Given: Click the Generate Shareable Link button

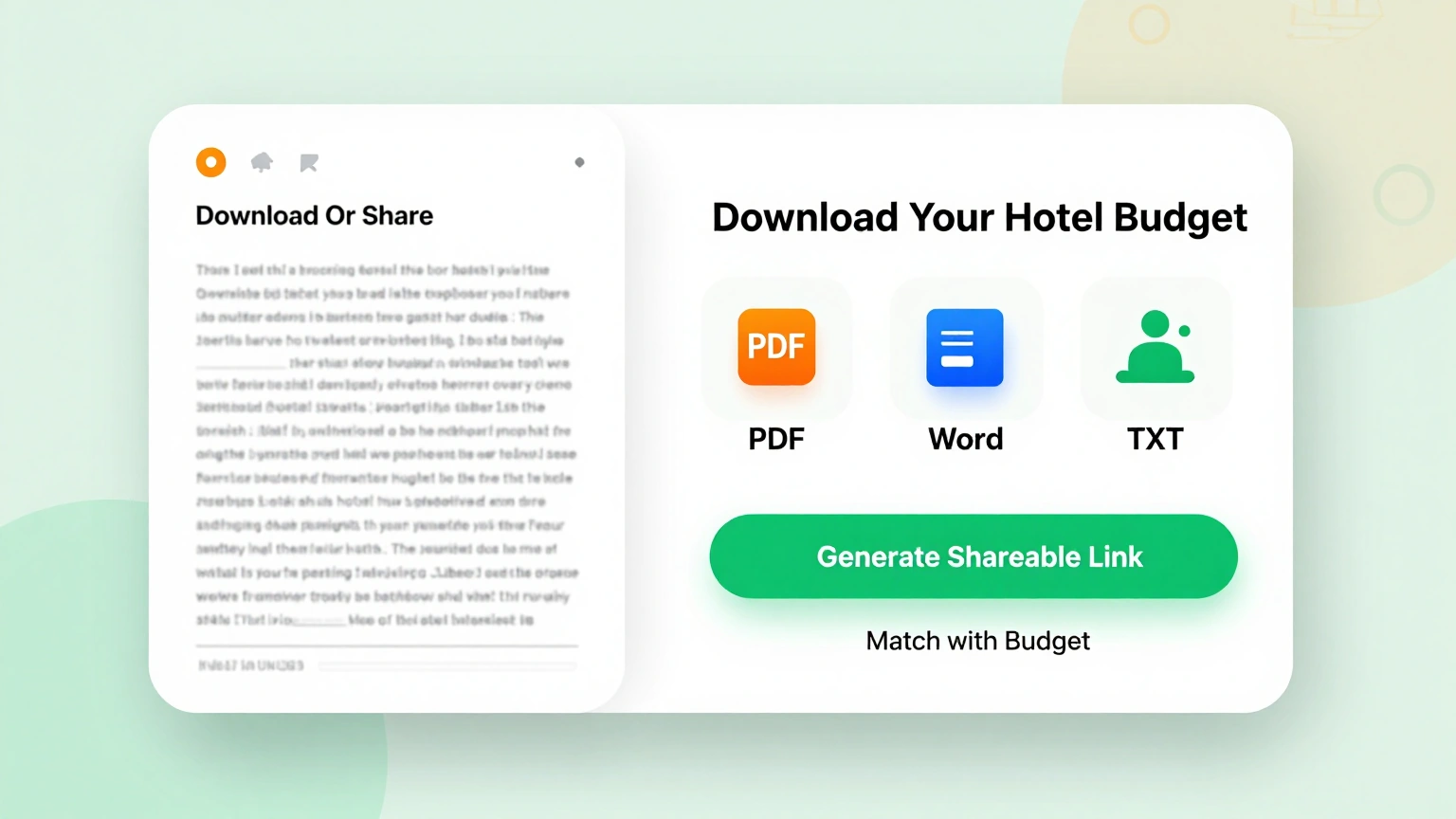Looking at the screenshot, I should [974, 556].
